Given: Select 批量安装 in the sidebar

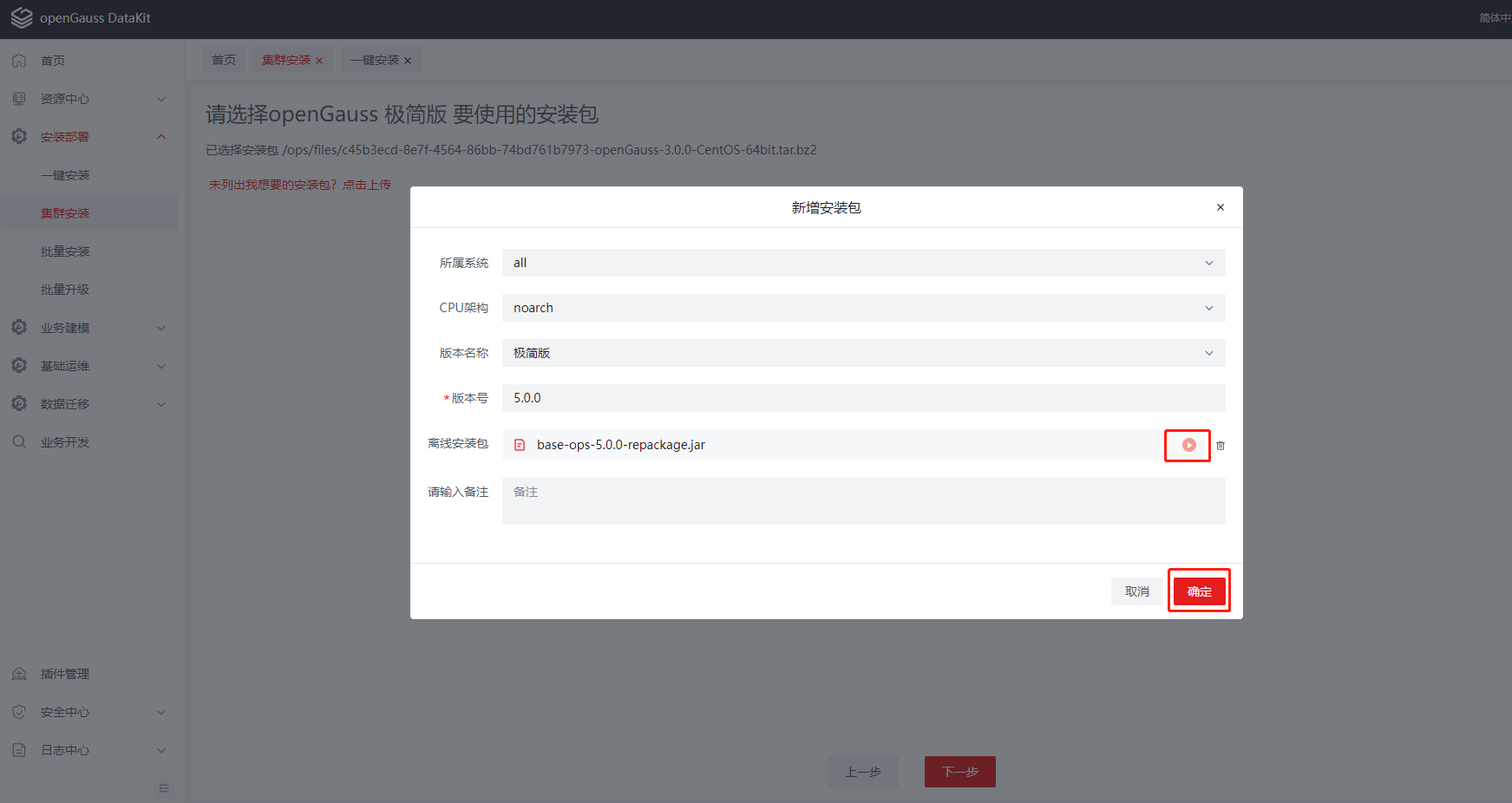Looking at the screenshot, I should tap(65, 251).
